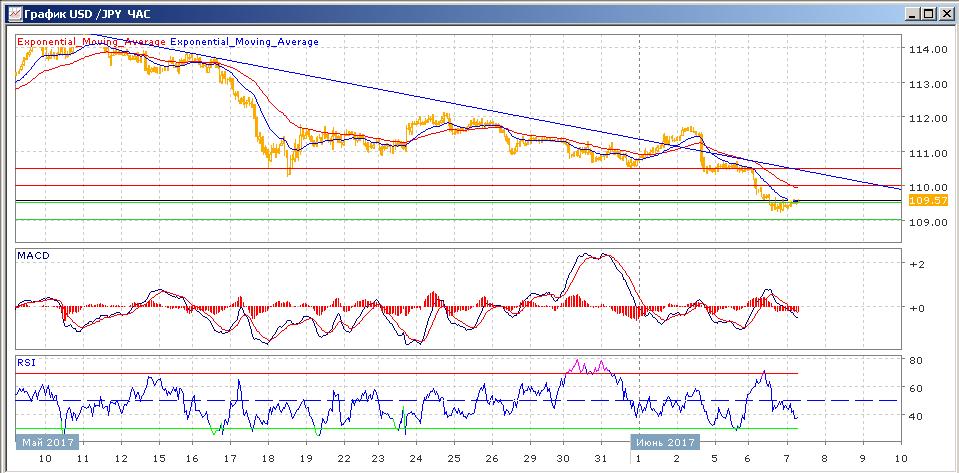This screenshot has width=959, height=473.
Task: Click the chart icon in the title bar
Action: tap(13, 13)
